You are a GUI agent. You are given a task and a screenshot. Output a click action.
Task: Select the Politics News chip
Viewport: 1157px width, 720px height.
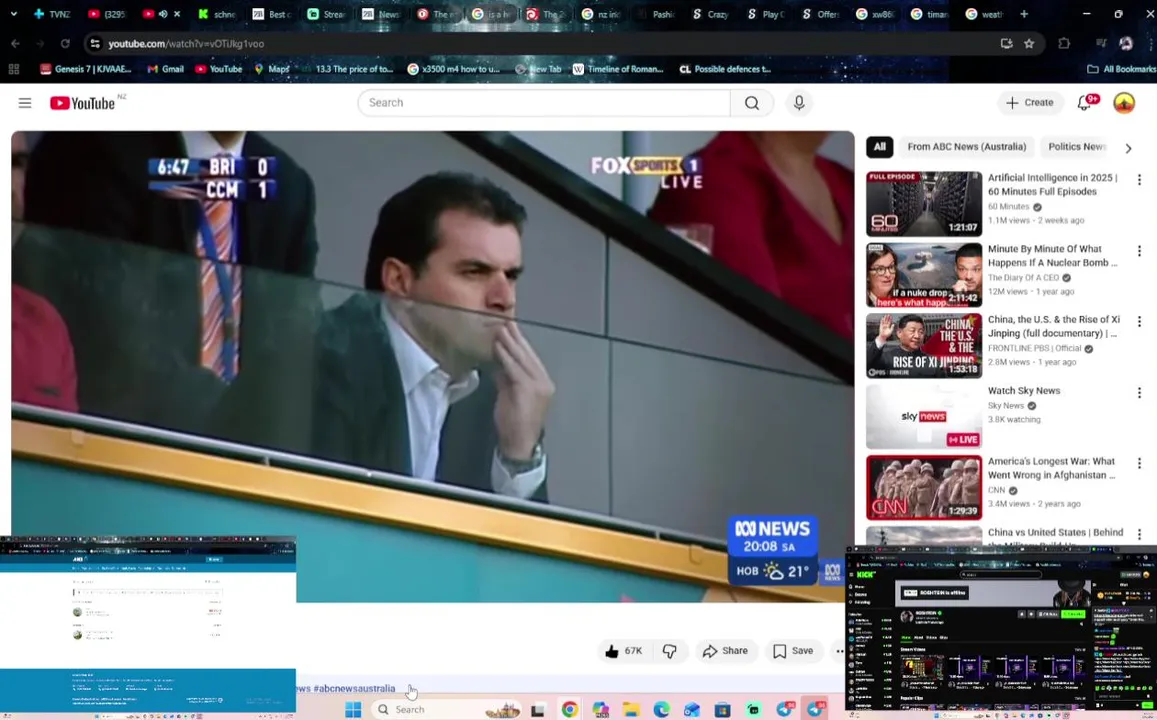click(1077, 147)
